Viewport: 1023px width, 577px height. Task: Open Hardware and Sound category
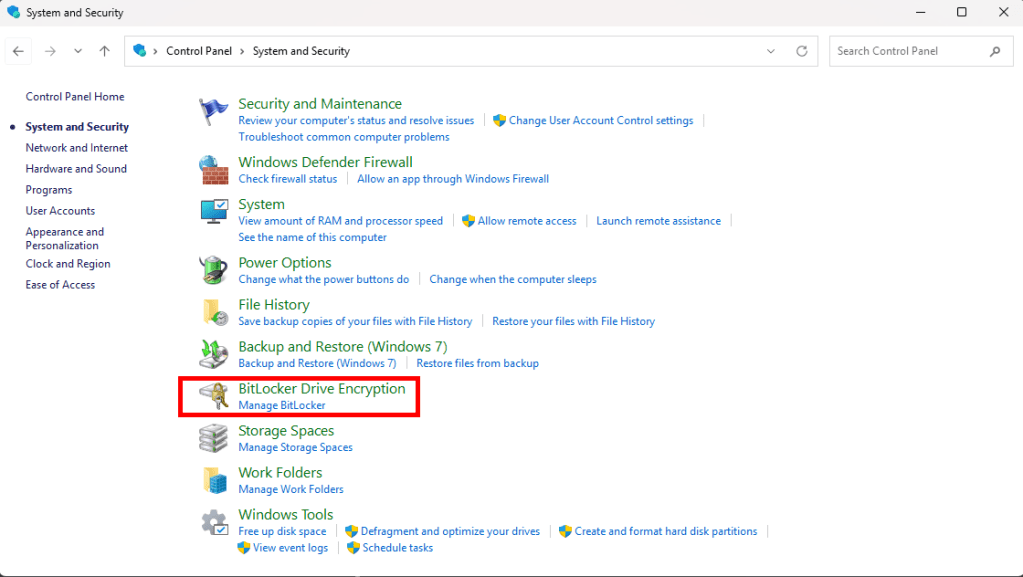(76, 168)
